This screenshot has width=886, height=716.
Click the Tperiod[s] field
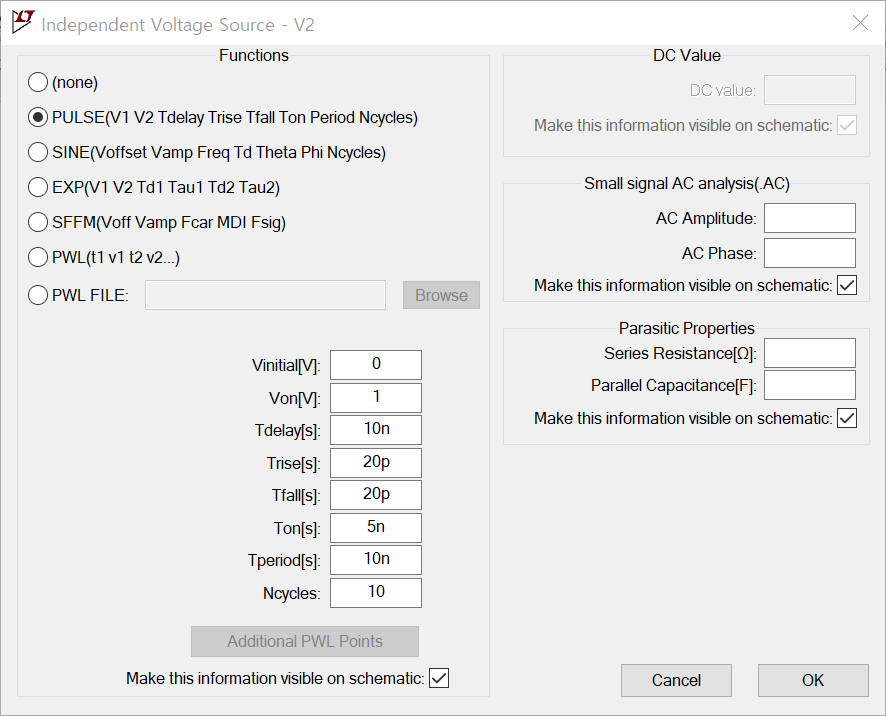[376, 559]
